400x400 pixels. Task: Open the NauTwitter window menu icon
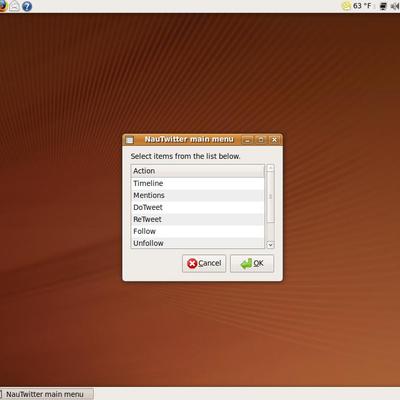coord(129,140)
